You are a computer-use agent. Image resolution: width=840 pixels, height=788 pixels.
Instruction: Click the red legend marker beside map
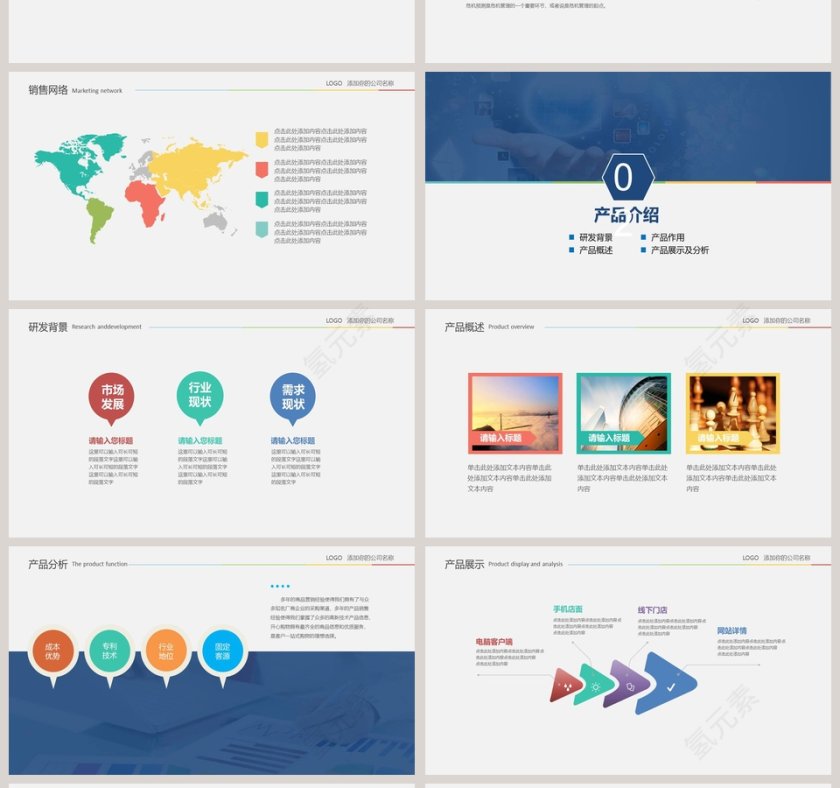point(262,169)
